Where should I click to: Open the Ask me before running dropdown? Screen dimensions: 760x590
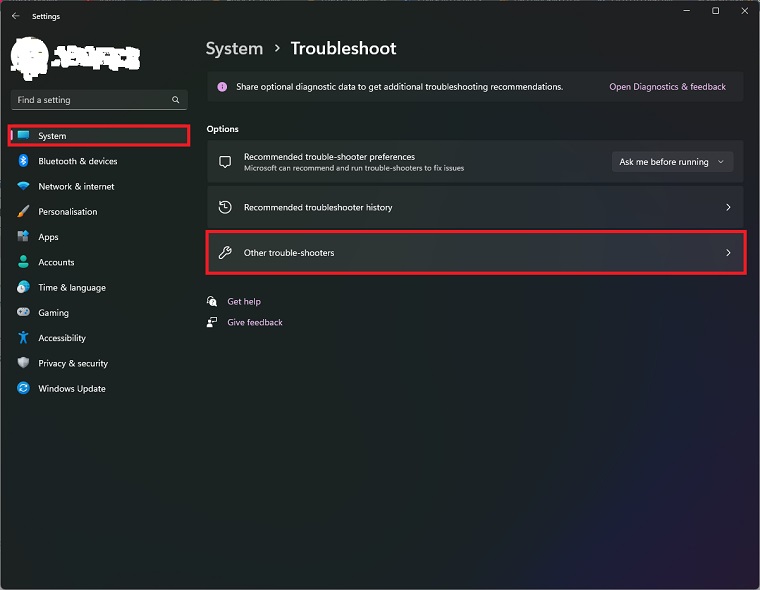[x=672, y=162]
